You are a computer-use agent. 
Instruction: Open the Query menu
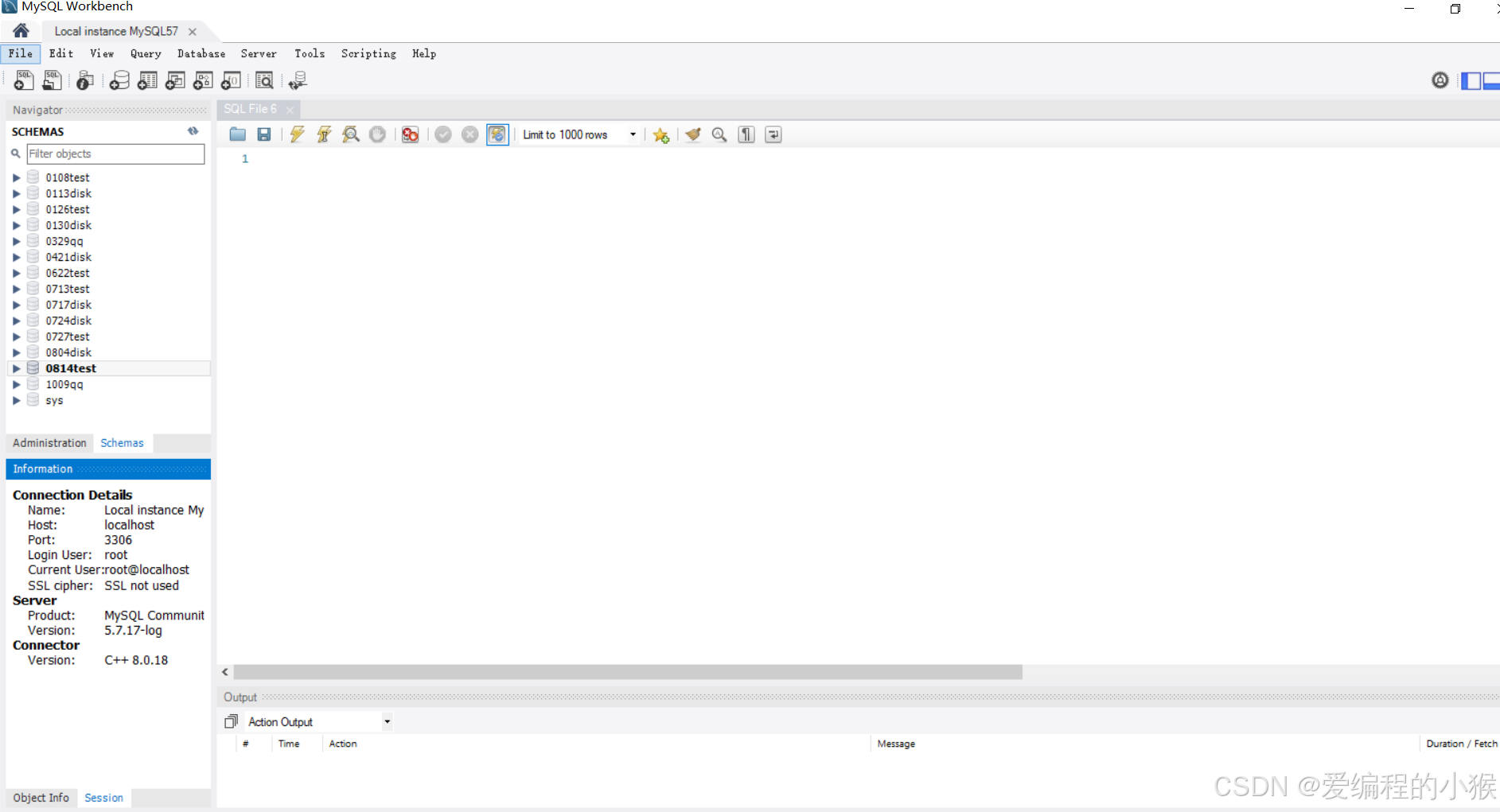[x=146, y=53]
